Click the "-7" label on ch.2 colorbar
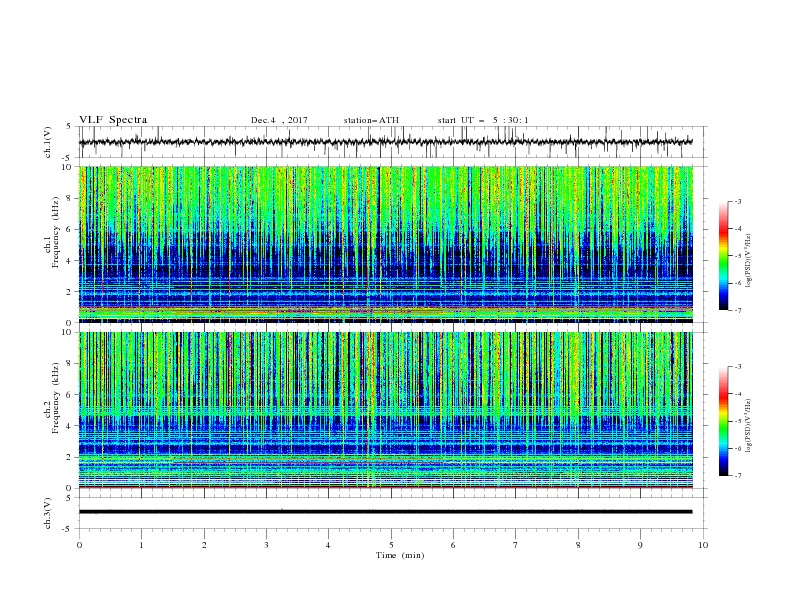This screenshot has height=612, width=792. [737, 476]
